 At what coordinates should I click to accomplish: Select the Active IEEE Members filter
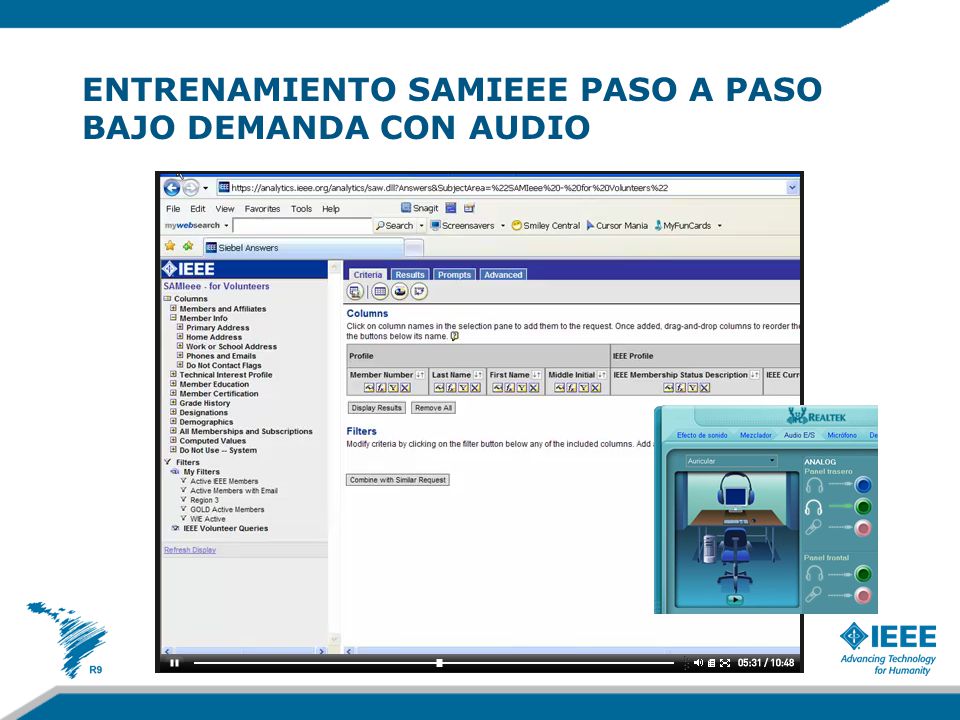[x=224, y=481]
